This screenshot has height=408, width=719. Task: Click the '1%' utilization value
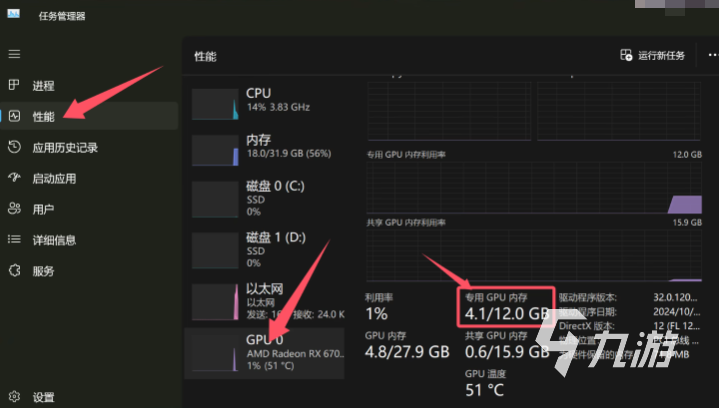[376, 314]
